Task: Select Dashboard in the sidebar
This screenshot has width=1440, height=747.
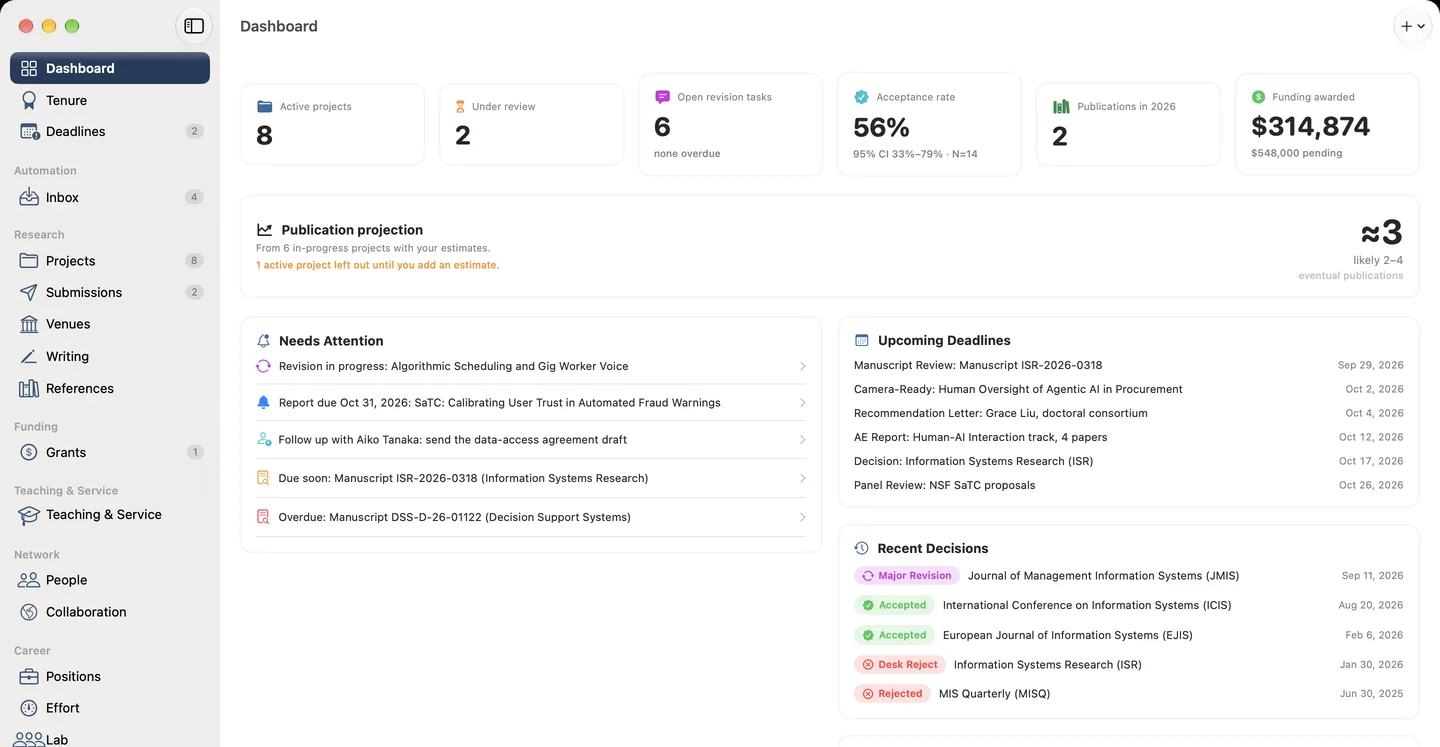Action: (x=110, y=68)
